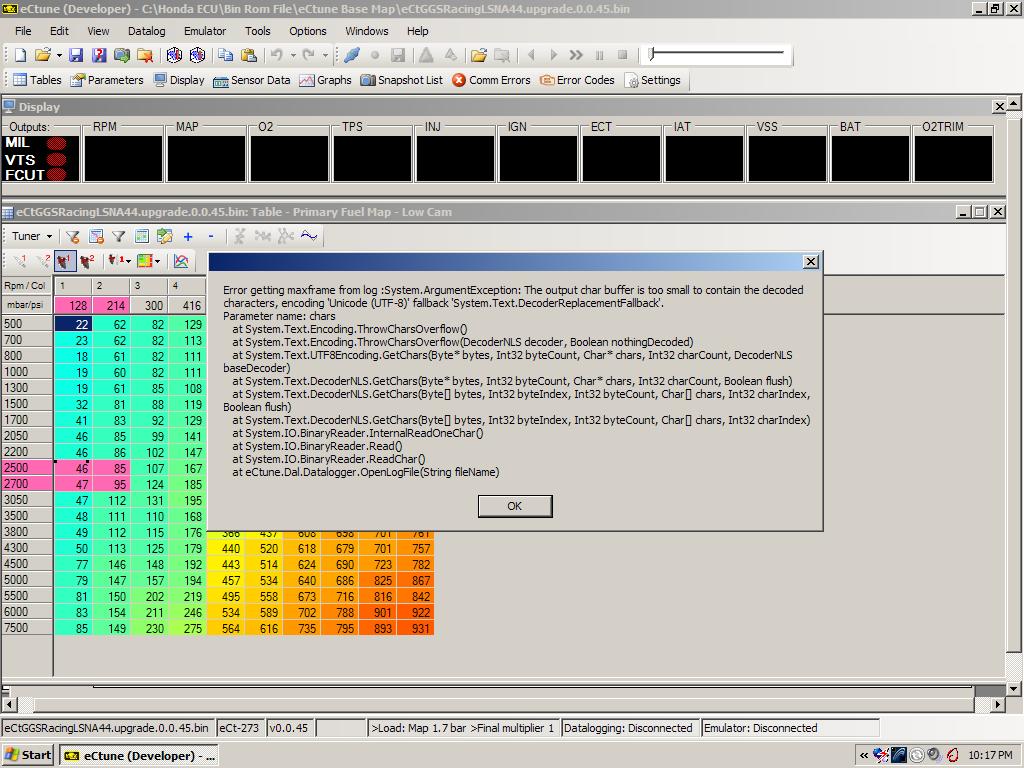Open the File menu

click(23, 31)
